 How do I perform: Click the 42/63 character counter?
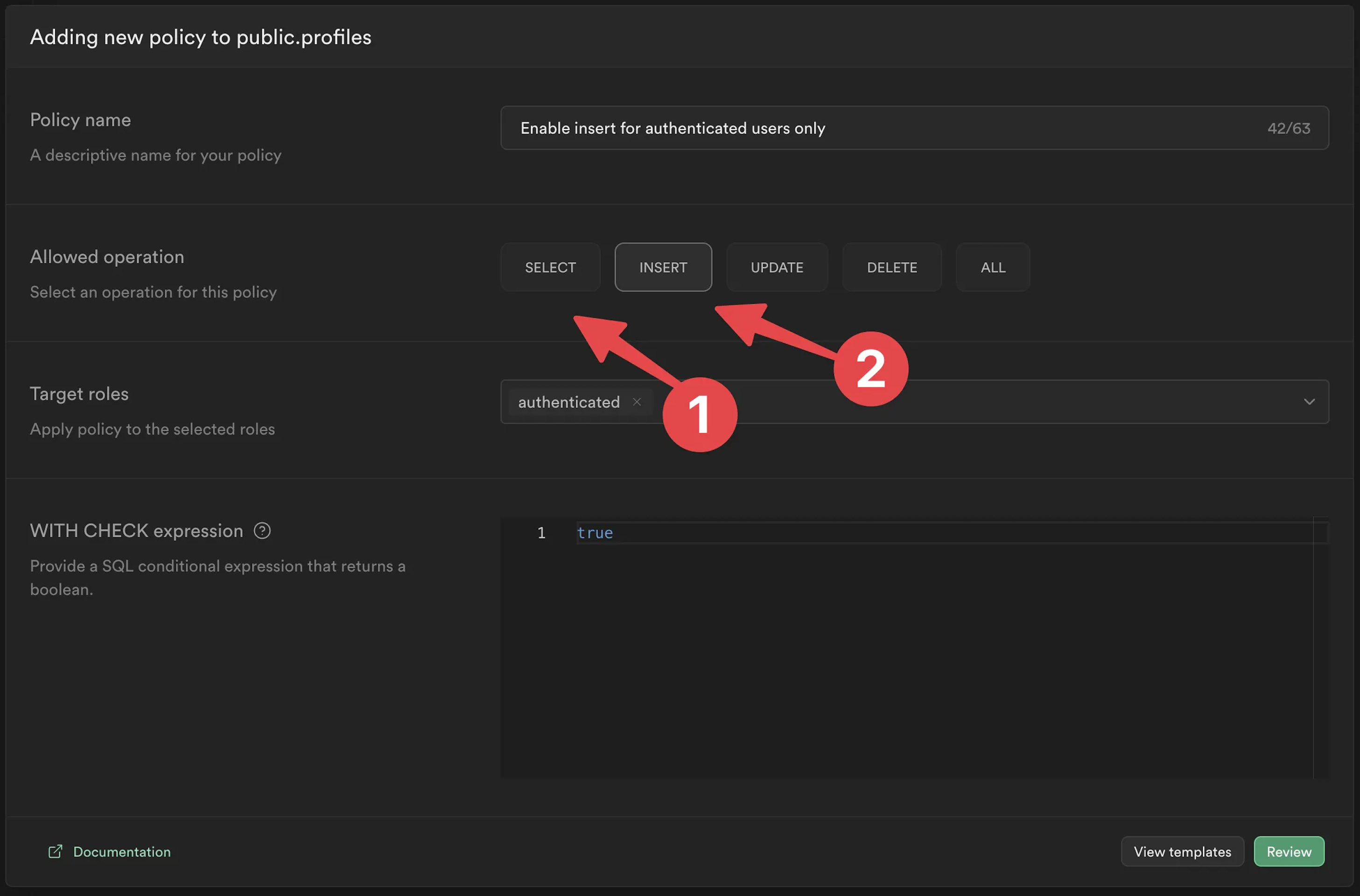1289,129
